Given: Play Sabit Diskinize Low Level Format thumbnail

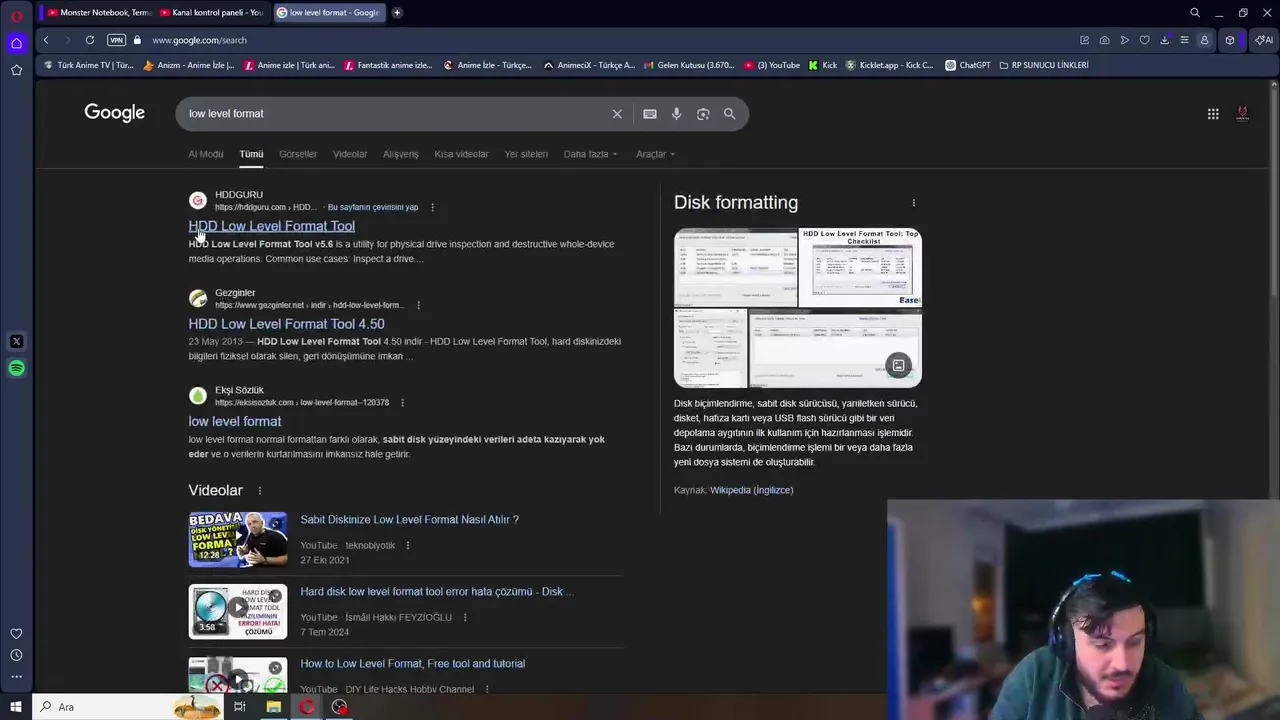Looking at the screenshot, I should coord(238,539).
